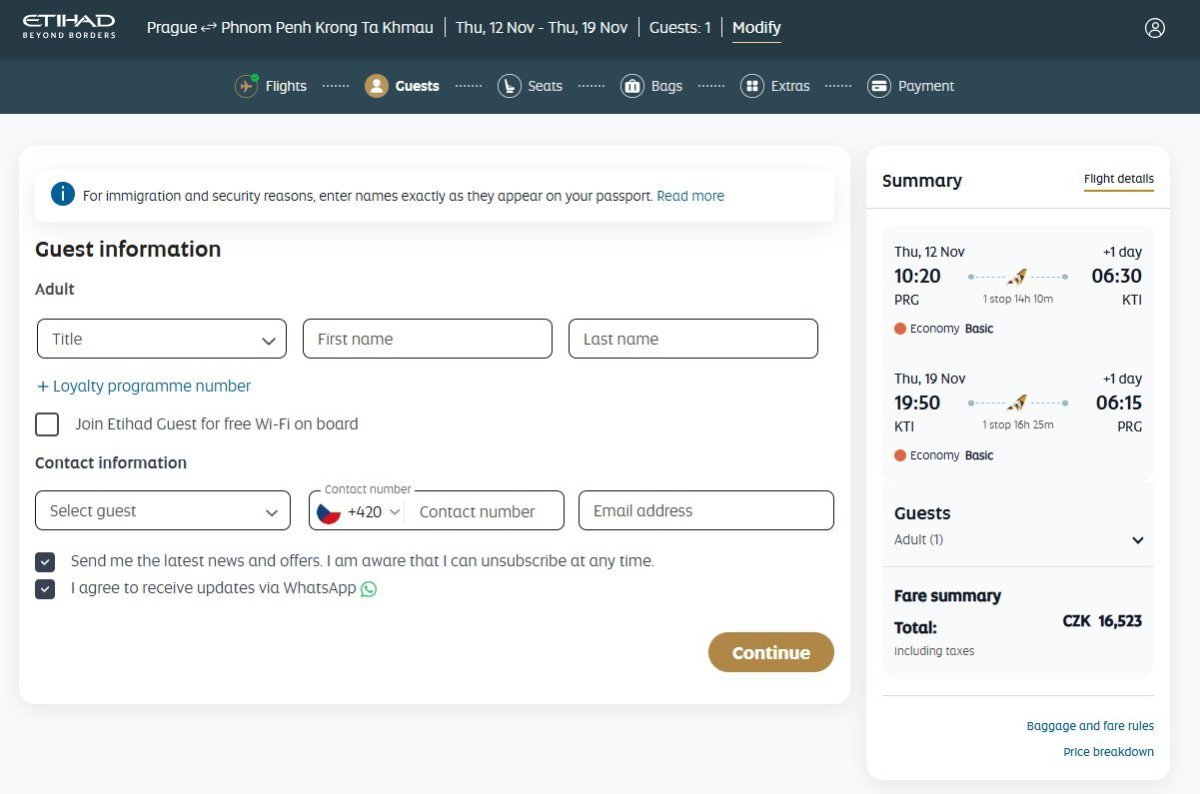The width and height of the screenshot is (1200, 794).
Task: Open the Read more link
Action: (x=690, y=196)
